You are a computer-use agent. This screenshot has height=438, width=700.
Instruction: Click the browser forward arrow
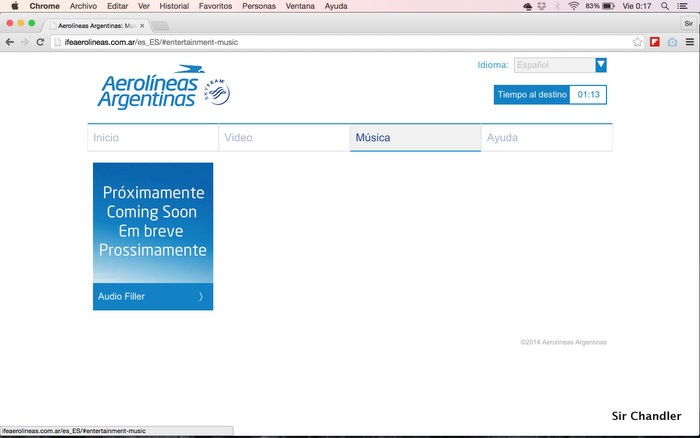coord(25,42)
